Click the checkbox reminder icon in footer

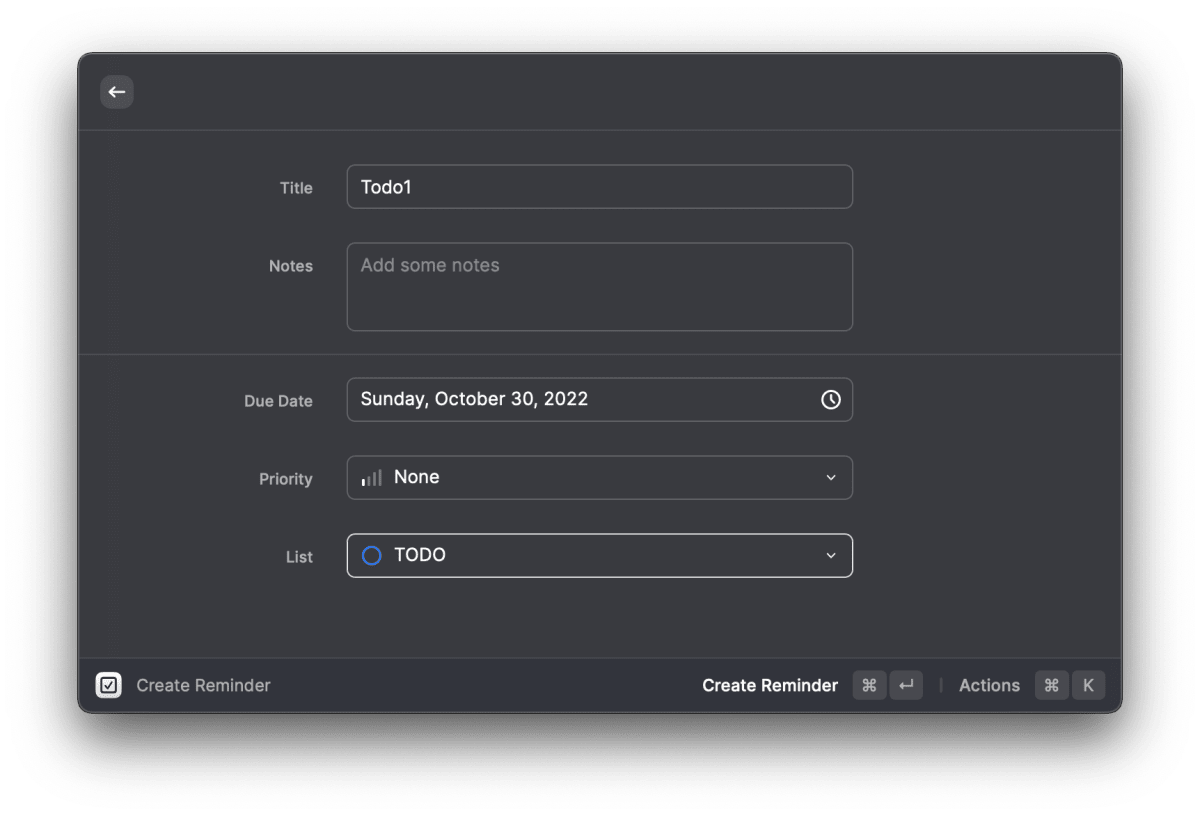coord(109,685)
